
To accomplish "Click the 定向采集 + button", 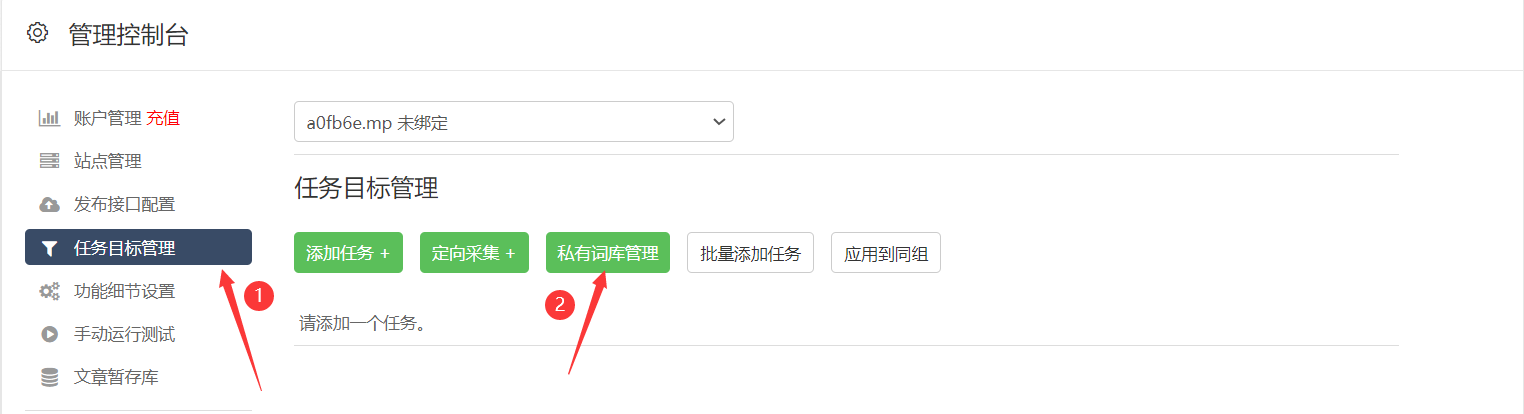I will [474, 253].
